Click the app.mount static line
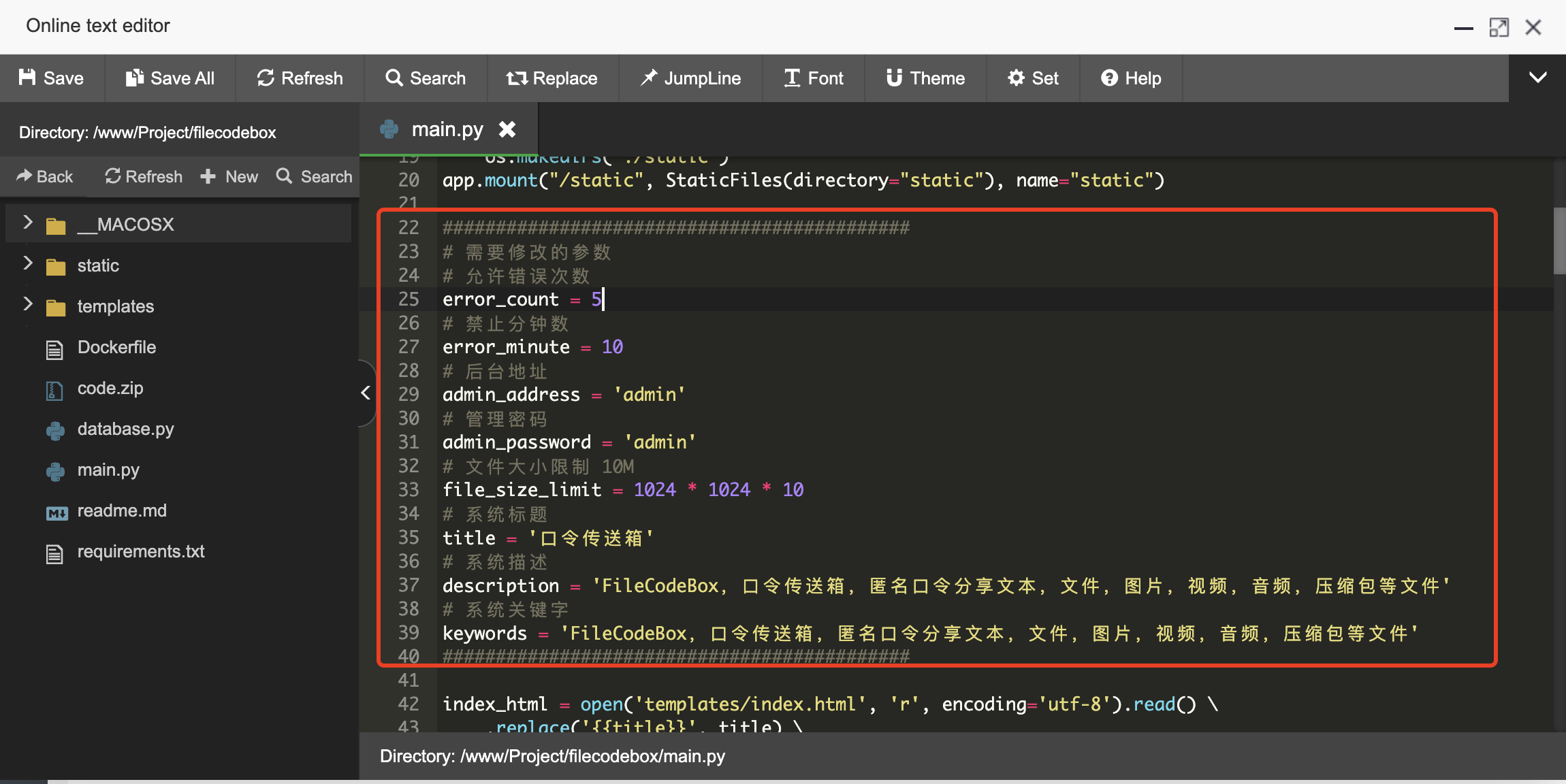1566x784 pixels. 803,180
